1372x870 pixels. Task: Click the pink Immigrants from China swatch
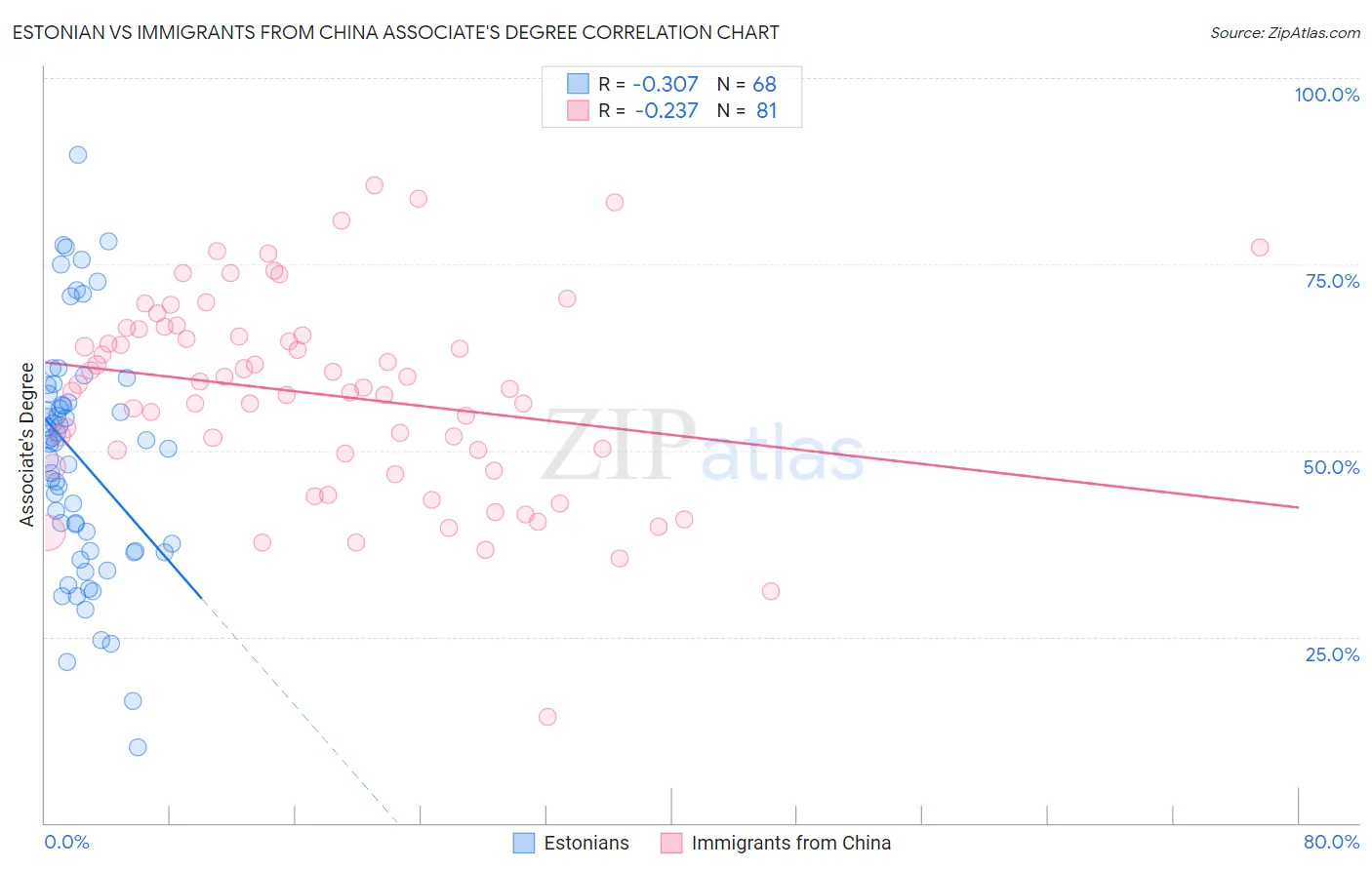tap(671, 843)
